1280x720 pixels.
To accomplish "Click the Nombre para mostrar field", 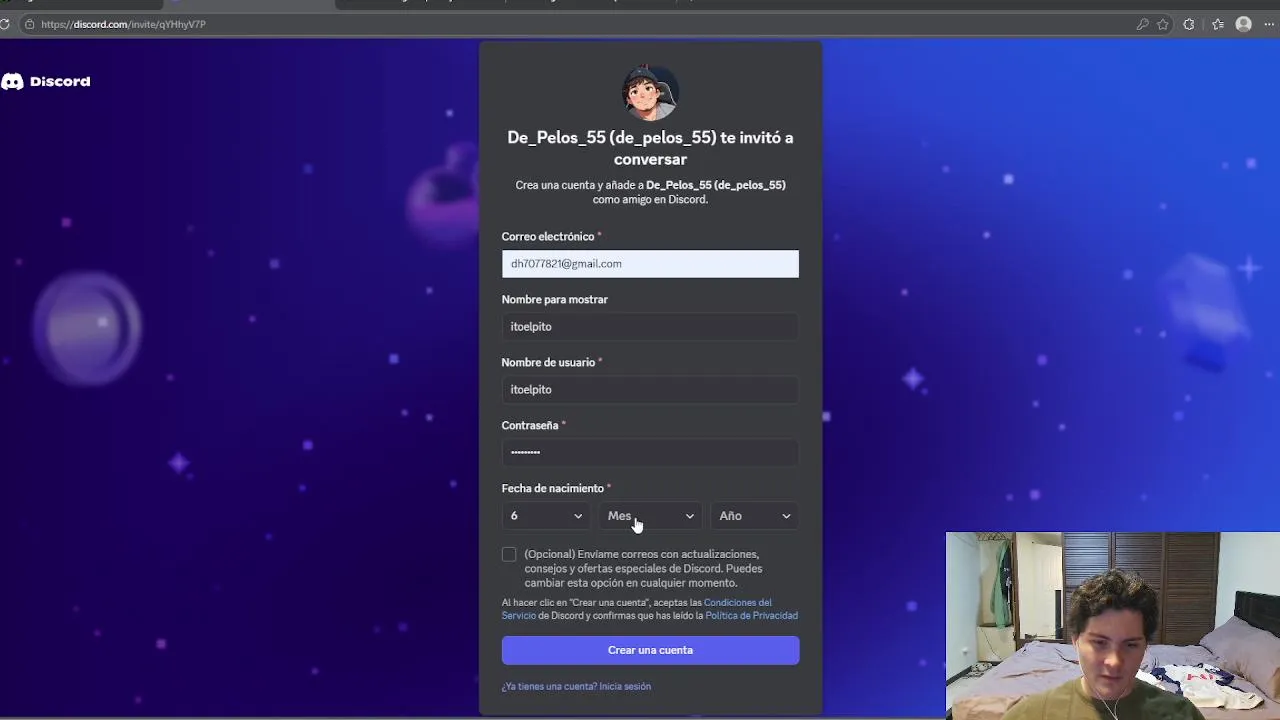I will click(650, 326).
